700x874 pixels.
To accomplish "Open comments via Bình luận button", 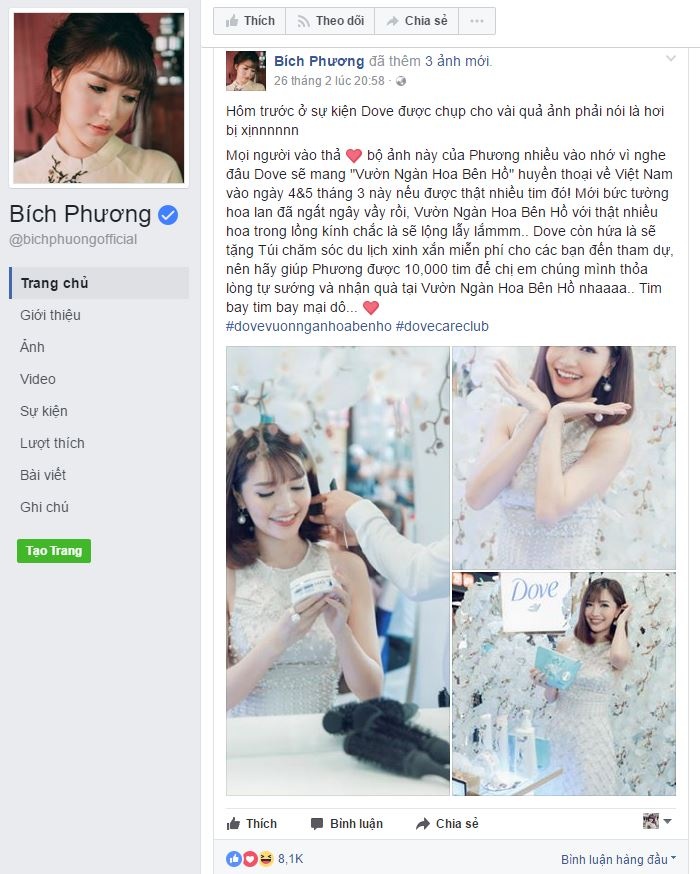I will pyautogui.click(x=347, y=823).
